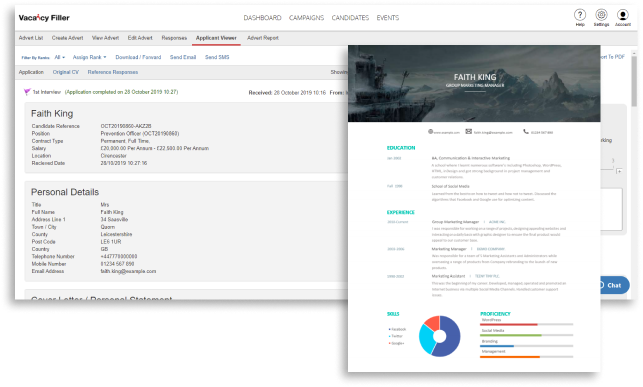
Task: Click the PROFICIENCY heading on the CV
Action: [495, 314]
